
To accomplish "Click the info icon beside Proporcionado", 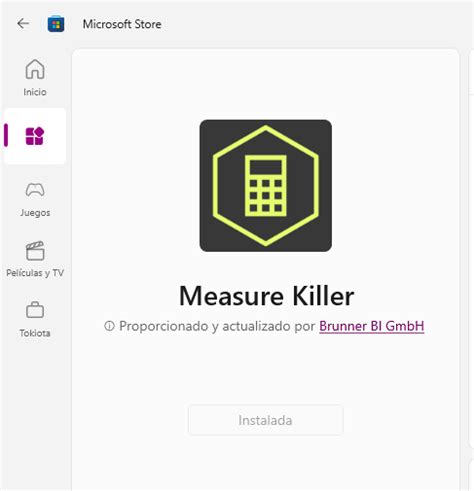I will (x=109, y=326).
